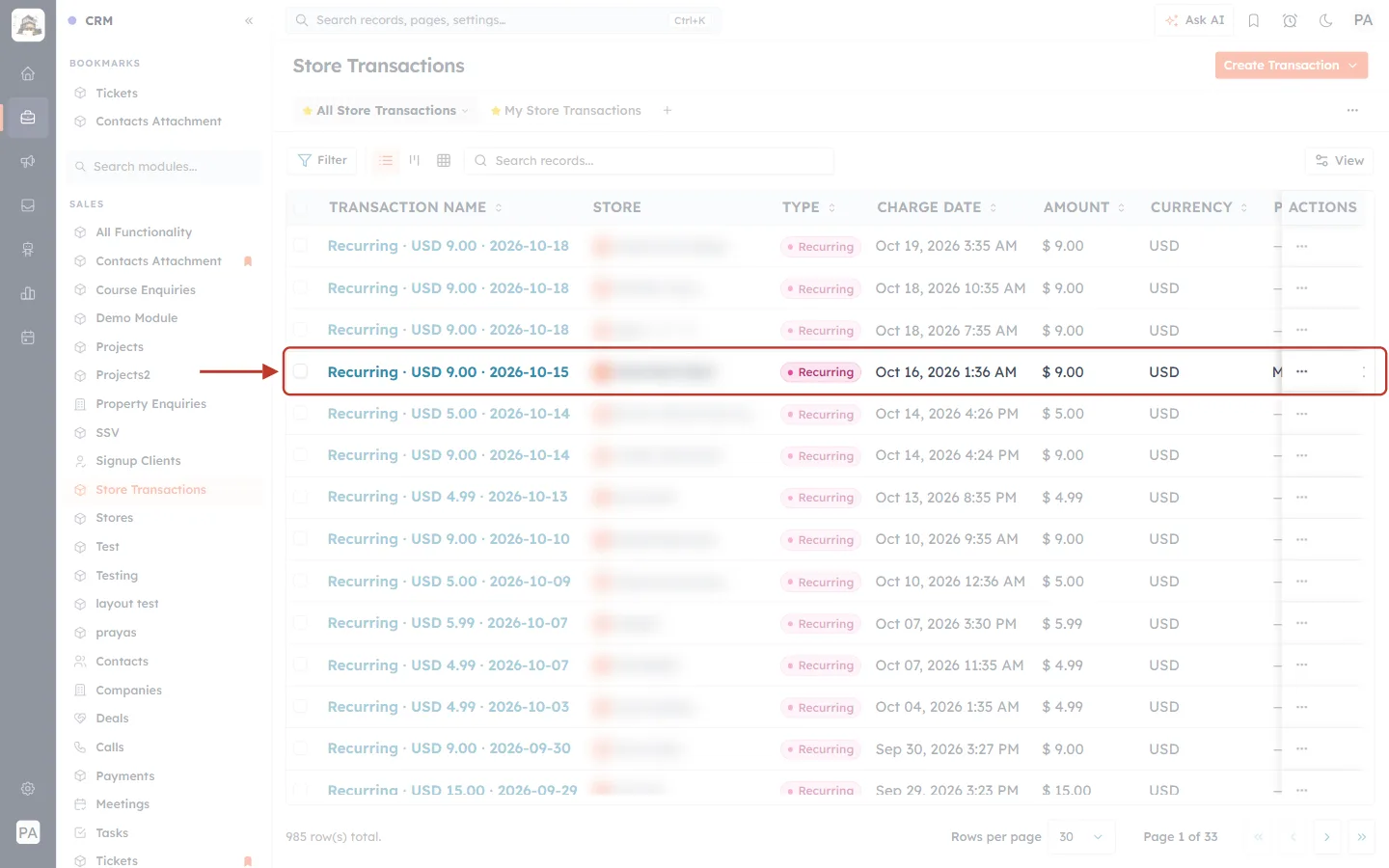
Task: Switch to list view icon
Action: tap(386, 160)
